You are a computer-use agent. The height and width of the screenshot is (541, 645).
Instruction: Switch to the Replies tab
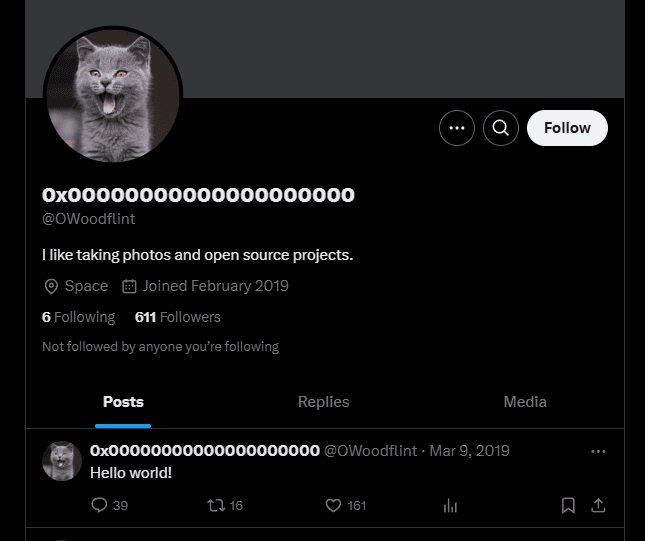click(323, 402)
